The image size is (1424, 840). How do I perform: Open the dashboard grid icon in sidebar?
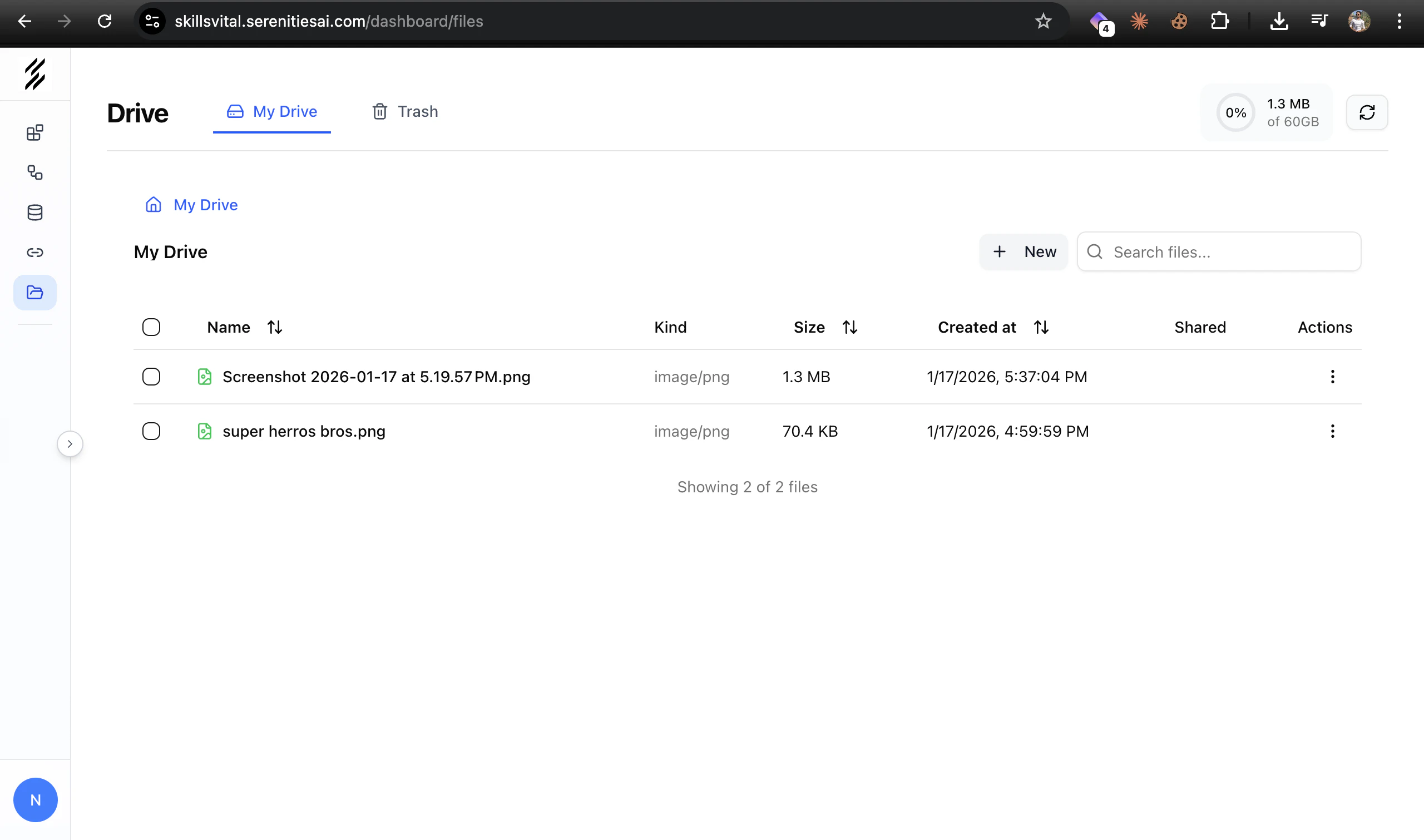pyautogui.click(x=35, y=132)
